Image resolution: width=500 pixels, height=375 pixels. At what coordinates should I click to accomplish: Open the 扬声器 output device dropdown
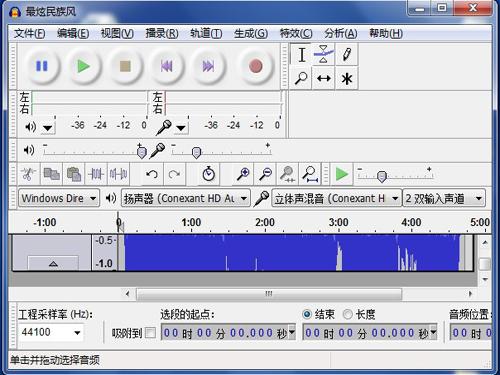coord(186,198)
